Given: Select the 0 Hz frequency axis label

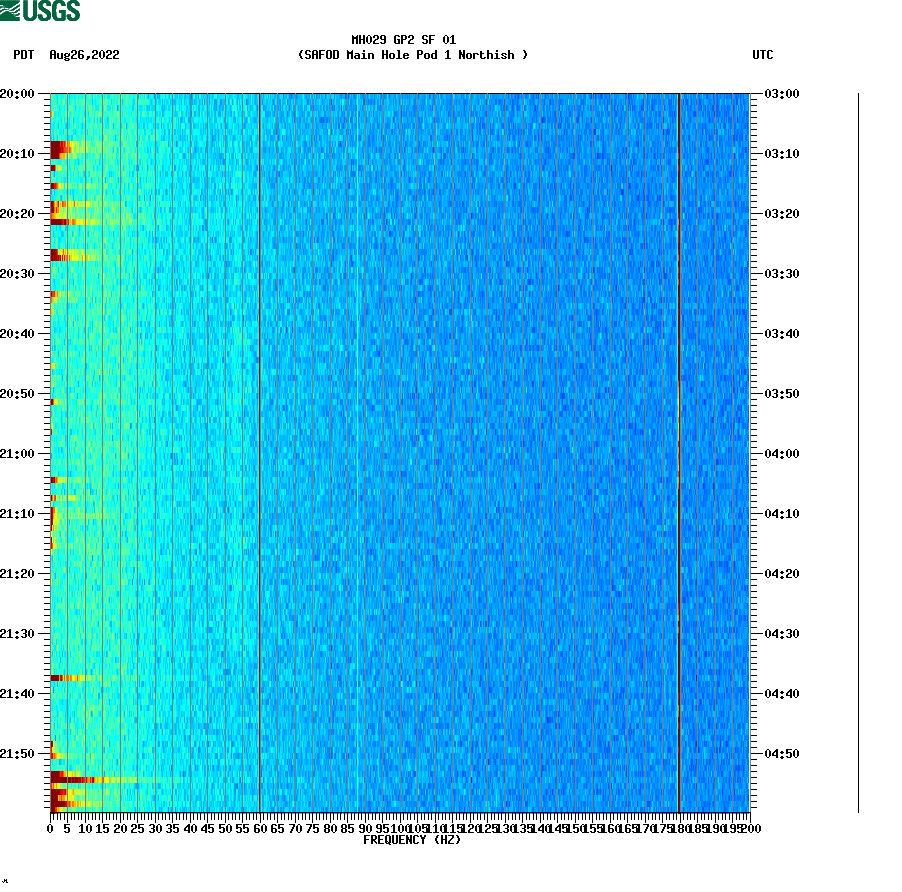Looking at the screenshot, I should click(48, 829).
